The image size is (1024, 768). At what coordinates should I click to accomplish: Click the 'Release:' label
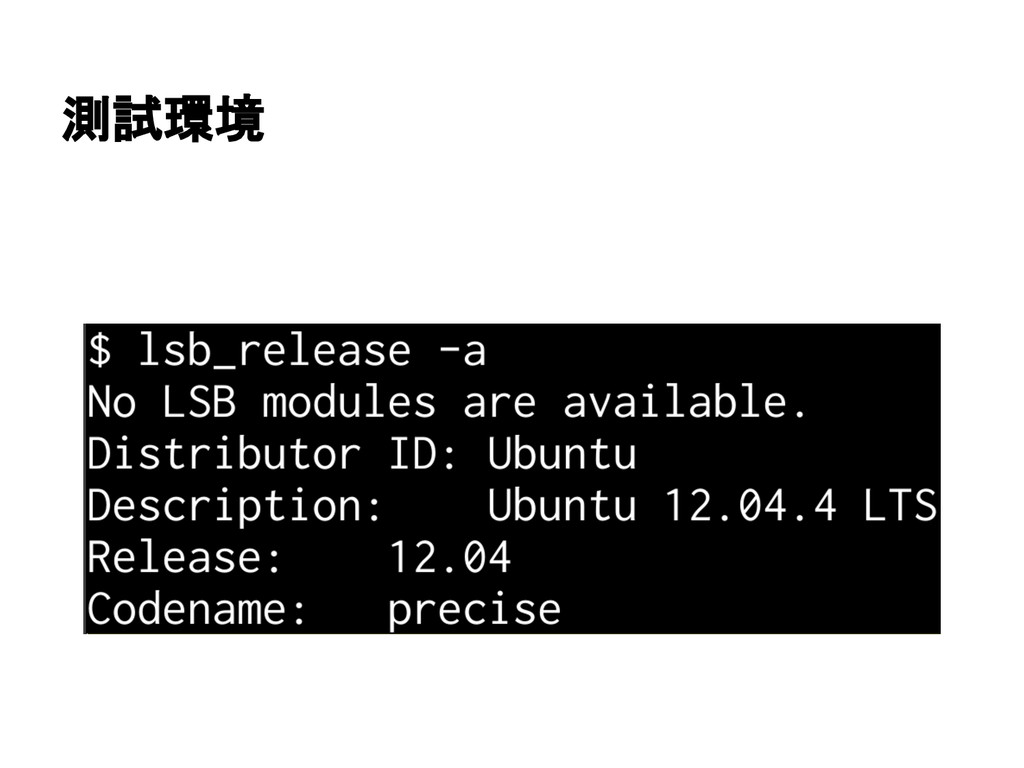point(185,557)
